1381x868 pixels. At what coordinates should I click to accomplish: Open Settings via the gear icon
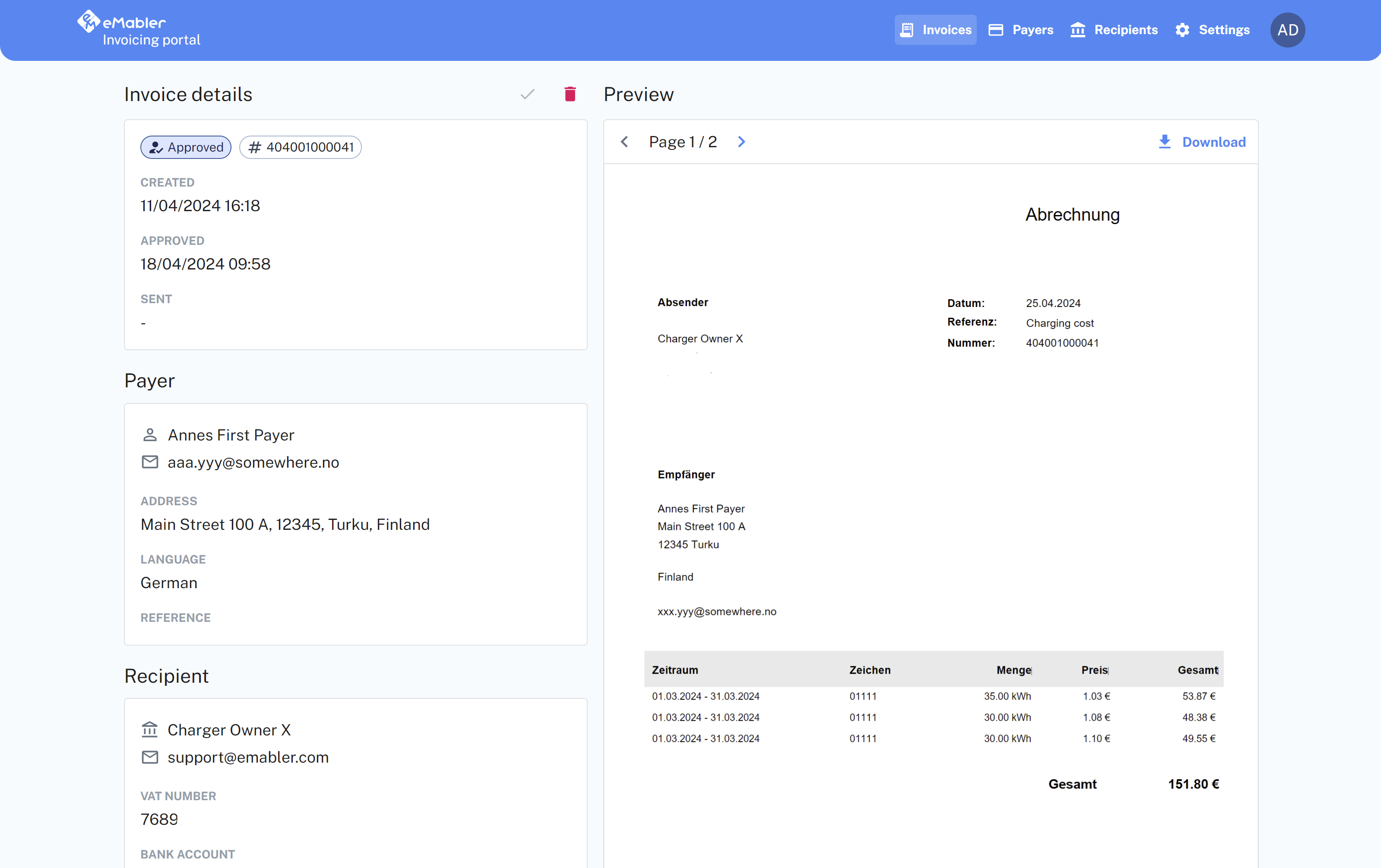click(1182, 30)
